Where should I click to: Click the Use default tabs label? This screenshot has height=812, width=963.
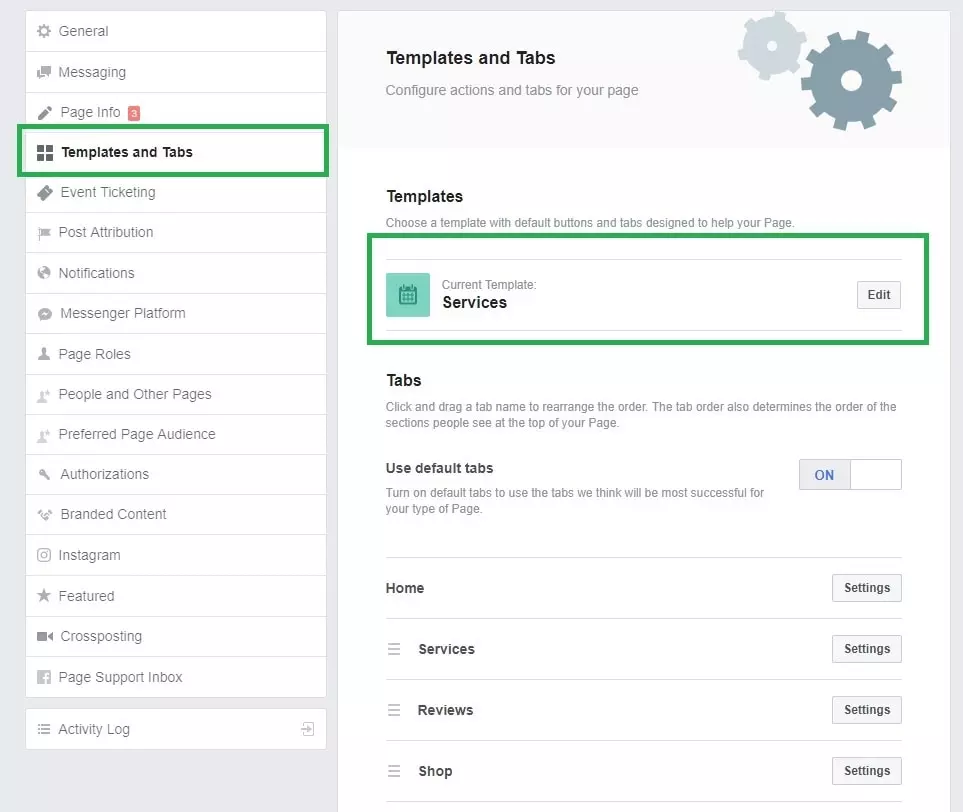coord(439,468)
